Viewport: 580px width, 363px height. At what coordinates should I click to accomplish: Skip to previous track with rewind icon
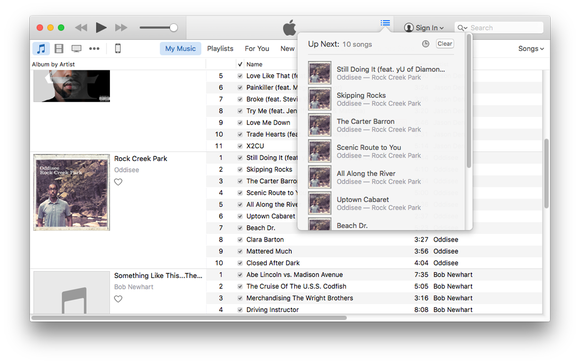[81, 27]
